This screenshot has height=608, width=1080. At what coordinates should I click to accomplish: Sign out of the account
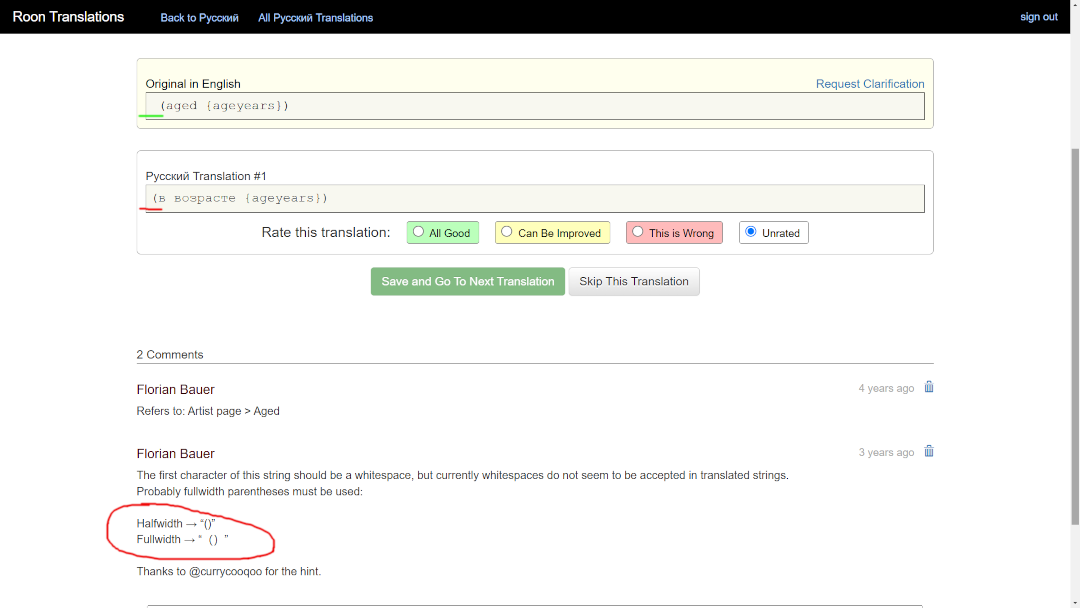click(x=1038, y=17)
